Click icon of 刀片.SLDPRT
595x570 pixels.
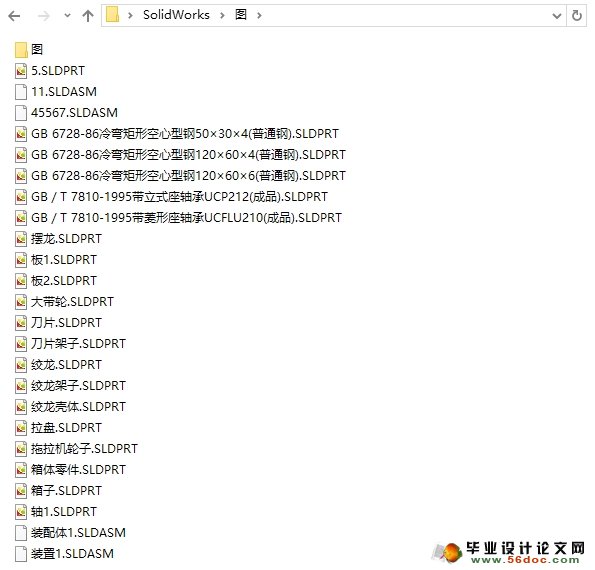21,323
